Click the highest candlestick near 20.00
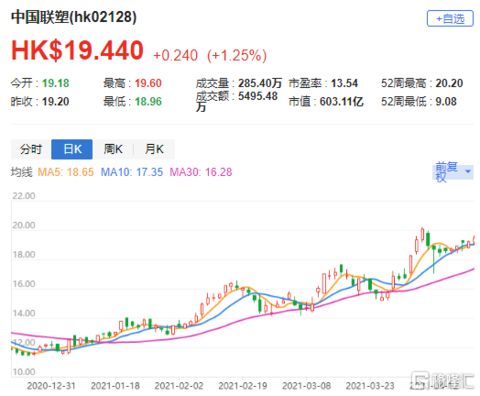The height and width of the screenshot is (396, 480). [422, 234]
